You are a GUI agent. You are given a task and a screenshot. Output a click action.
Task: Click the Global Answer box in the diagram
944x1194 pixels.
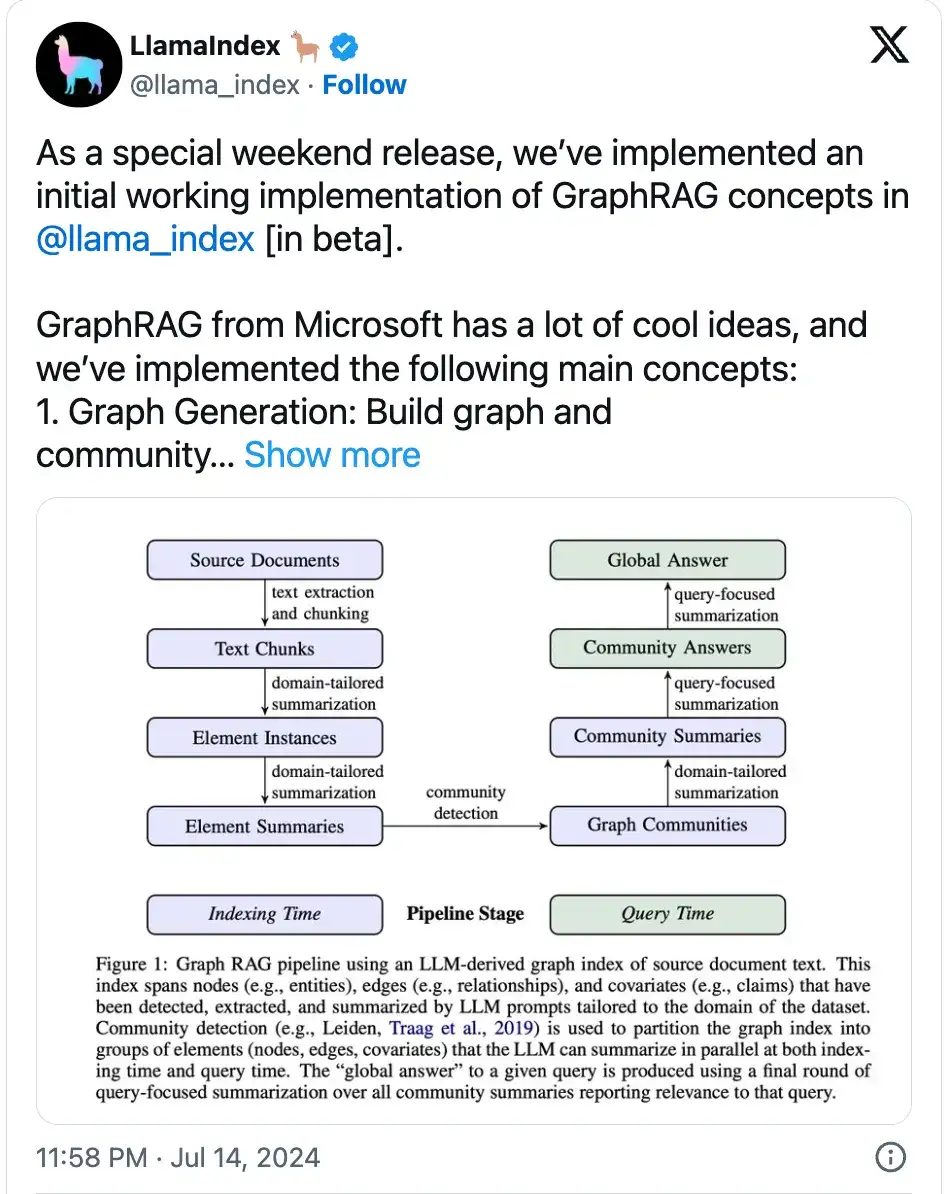coord(667,560)
